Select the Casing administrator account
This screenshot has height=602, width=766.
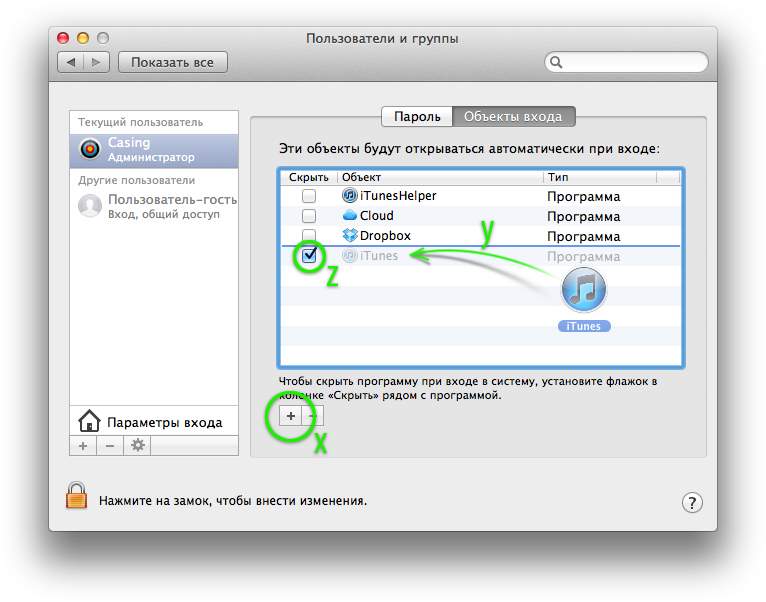coord(154,150)
